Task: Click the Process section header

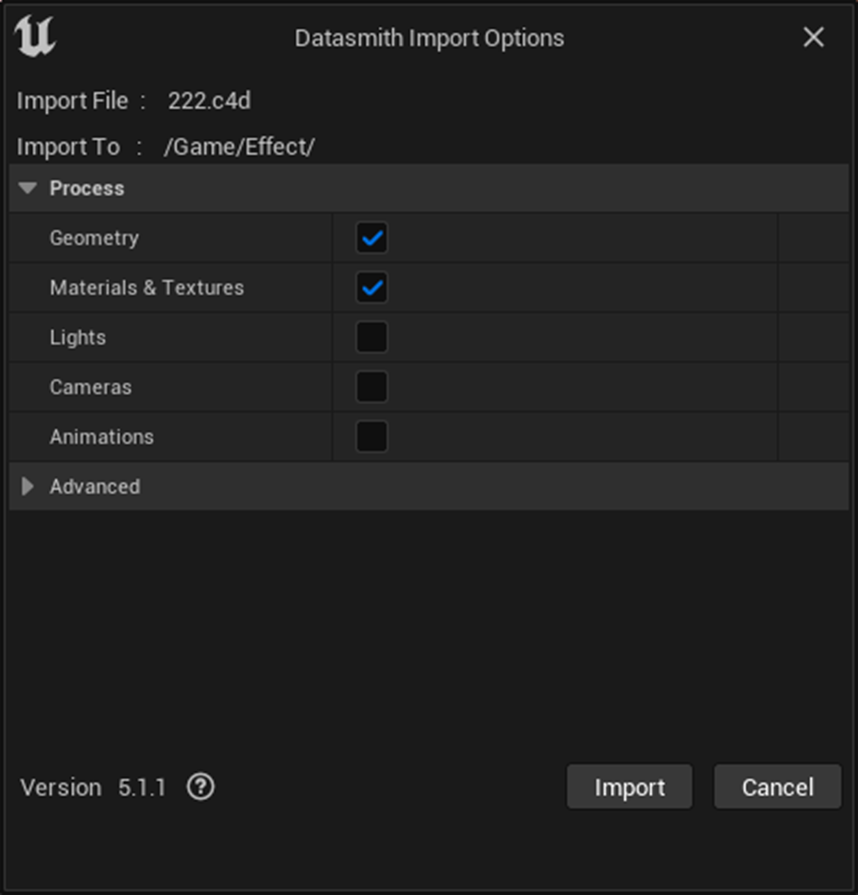Action: [87, 188]
